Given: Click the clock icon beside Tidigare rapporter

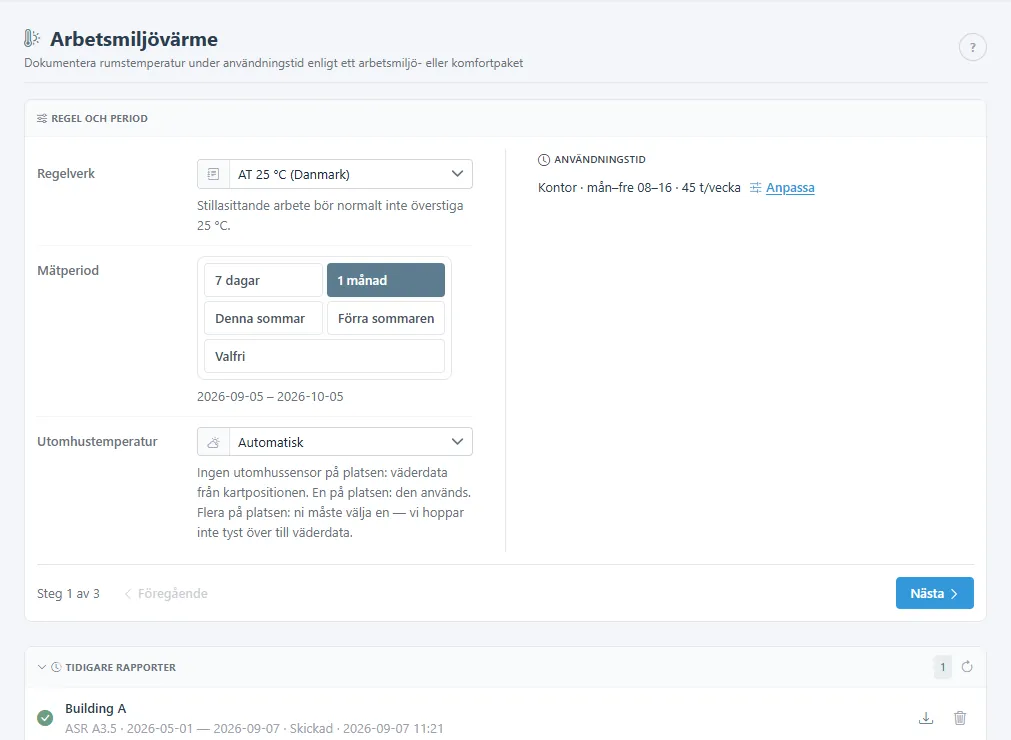Looking at the screenshot, I should [x=56, y=667].
